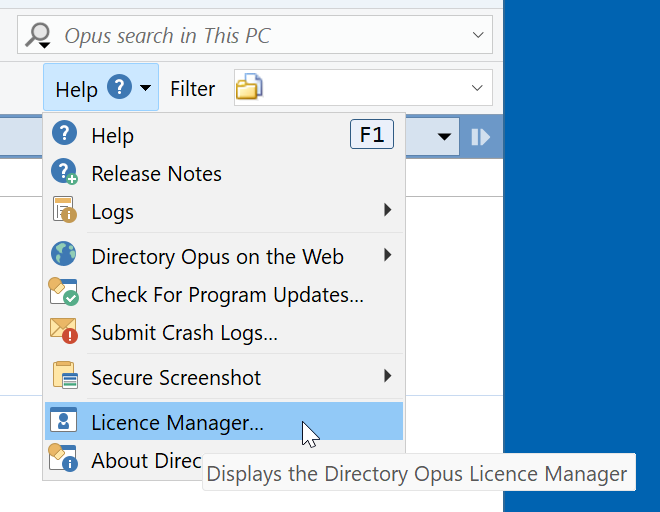Click the About Directory Opus info icon
Image resolution: width=660 pixels, height=512 pixels.
coord(63,458)
